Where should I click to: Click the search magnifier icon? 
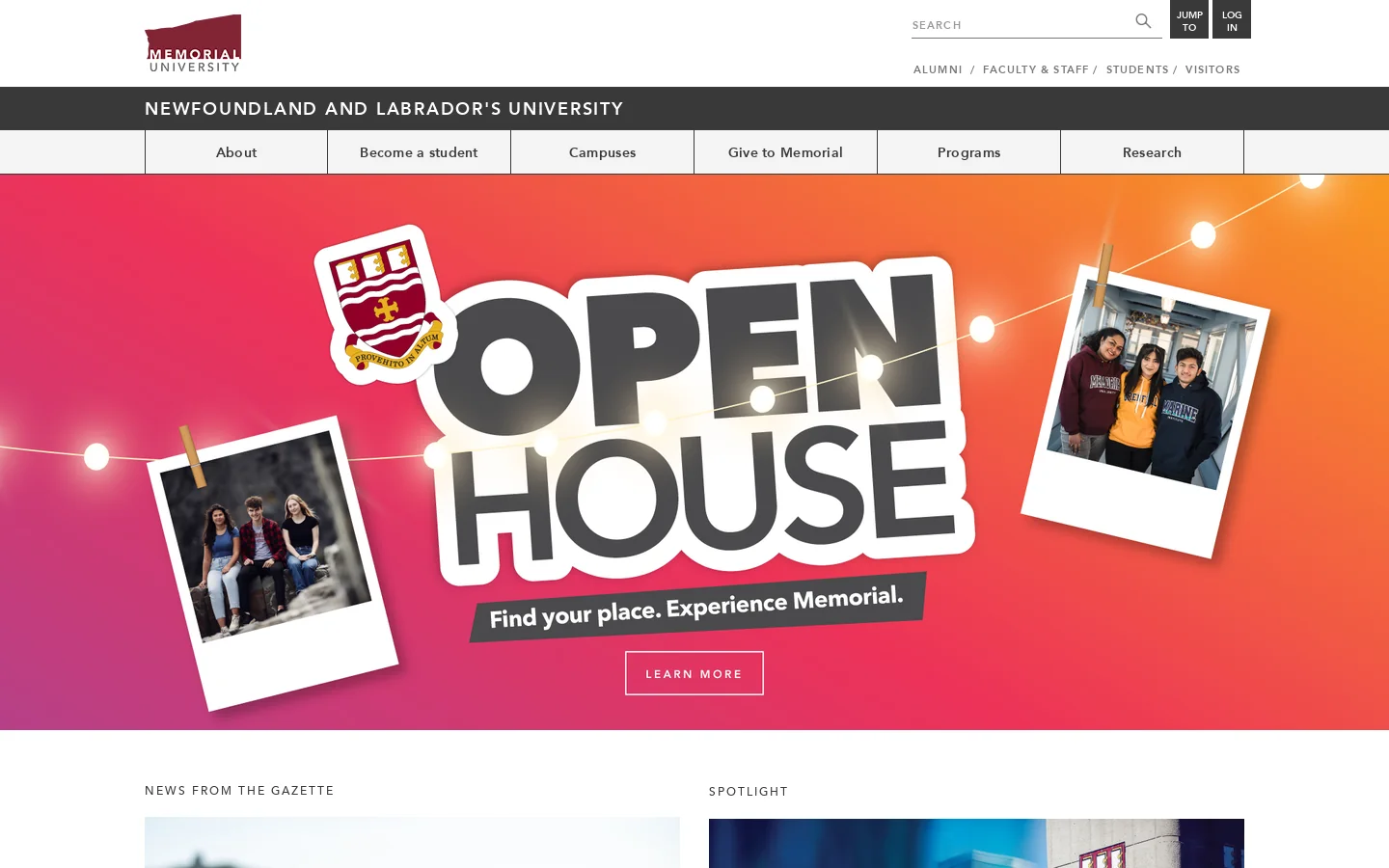click(1143, 21)
